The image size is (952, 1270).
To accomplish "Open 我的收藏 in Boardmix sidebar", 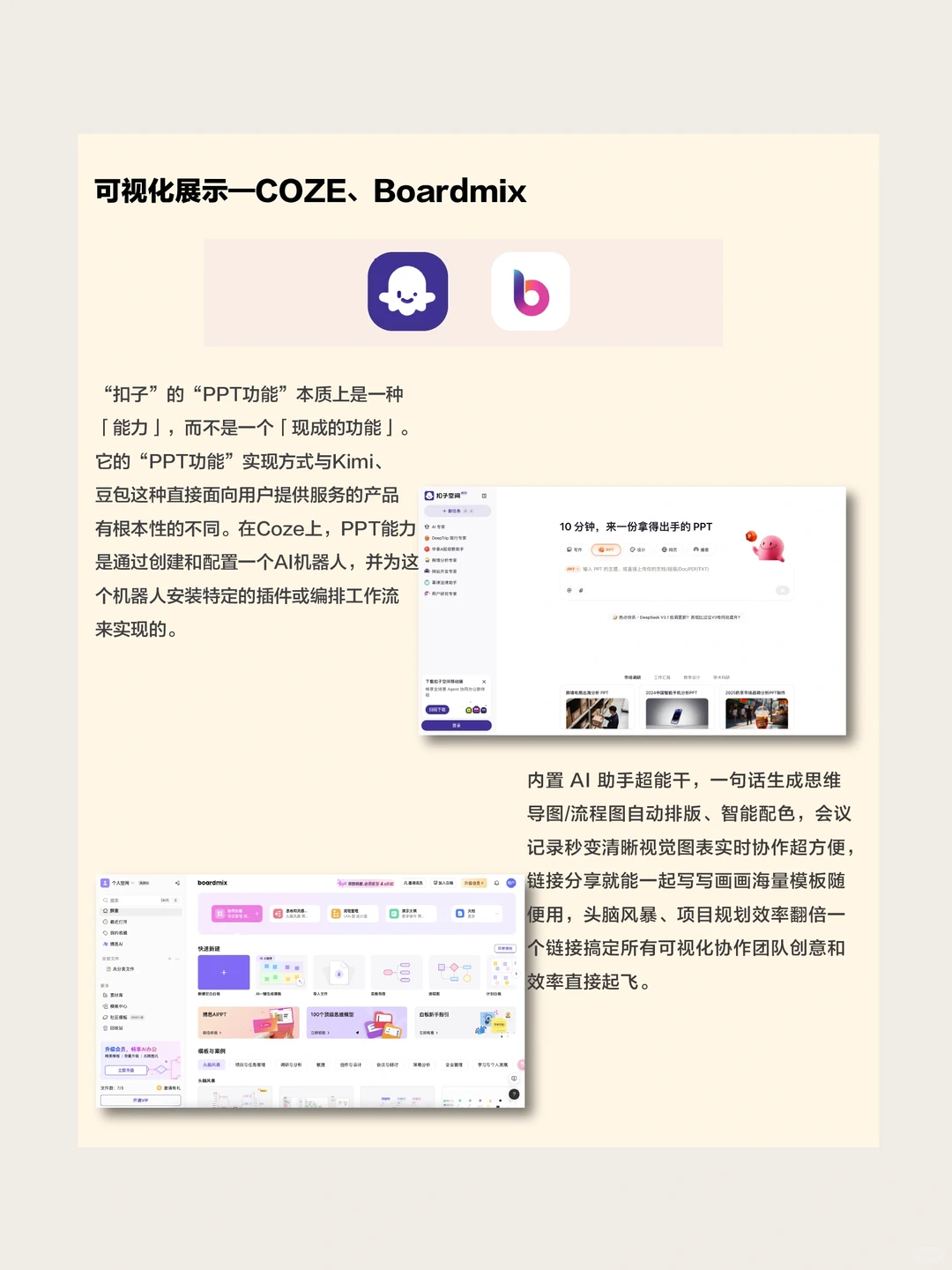I will click(x=115, y=933).
